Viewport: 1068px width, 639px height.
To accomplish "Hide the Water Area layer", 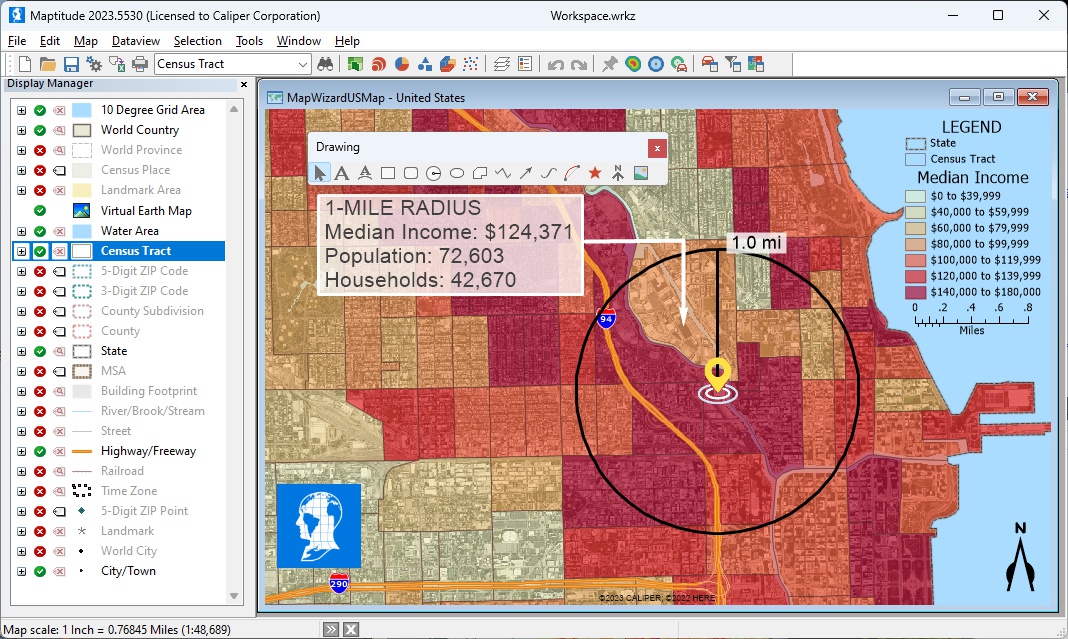I will tap(40, 231).
